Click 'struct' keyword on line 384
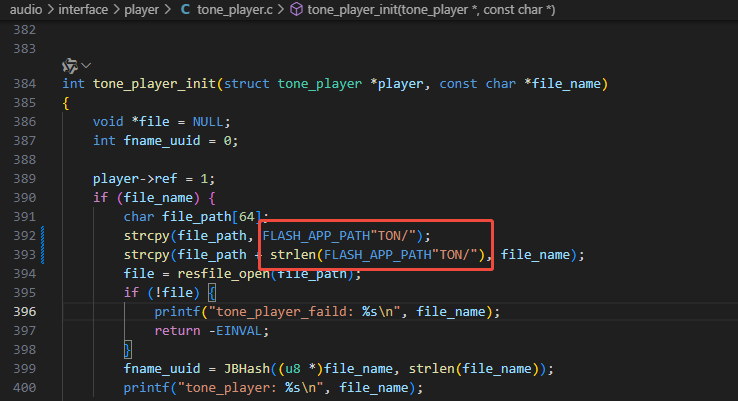The height and width of the screenshot is (401, 738). coord(247,84)
